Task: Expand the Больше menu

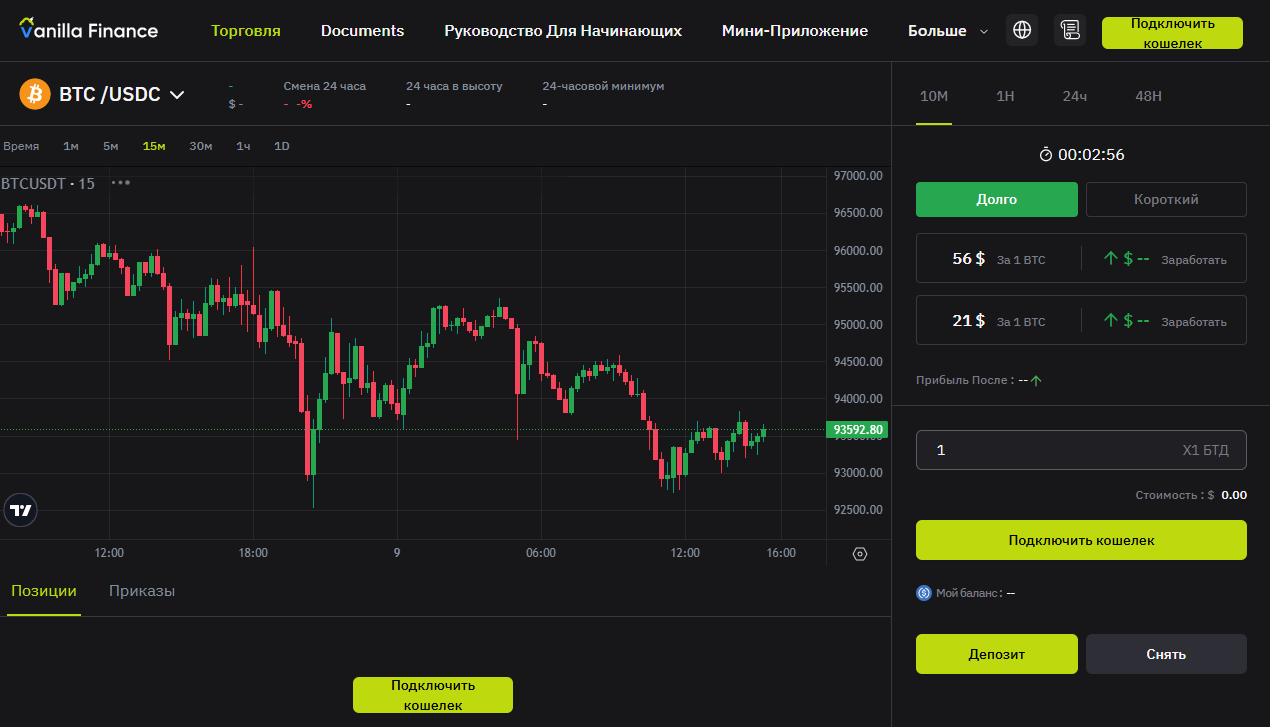Action: [947, 31]
